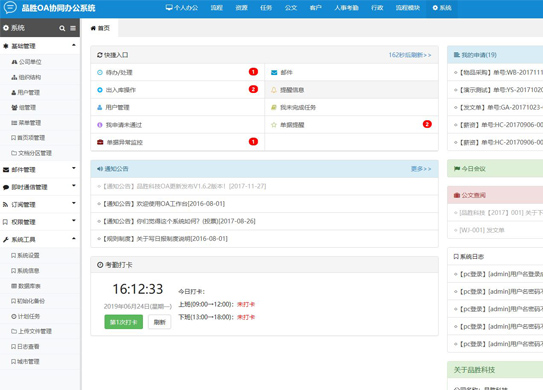Click the sitemap icon for 组织结构
The width and height of the screenshot is (543, 390).
[14, 77]
